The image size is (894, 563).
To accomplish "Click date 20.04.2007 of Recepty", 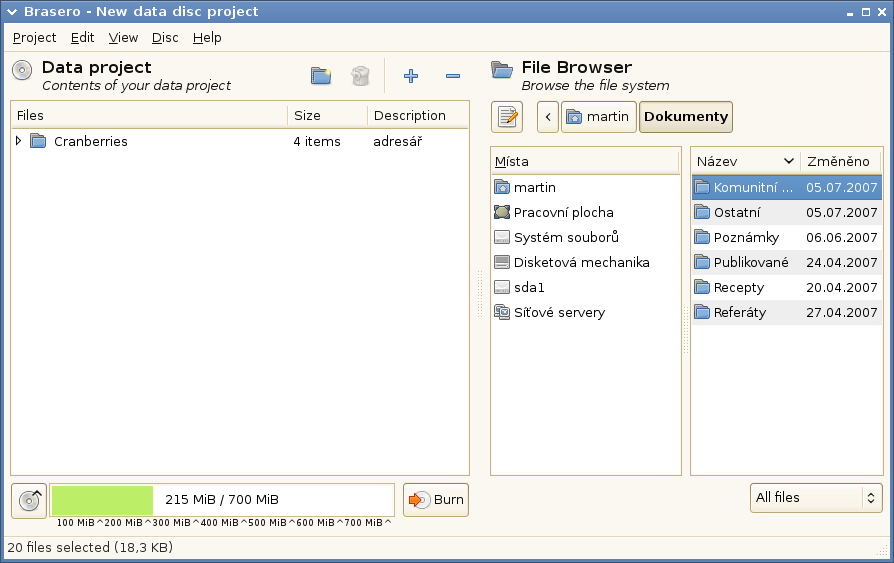I will pos(842,287).
